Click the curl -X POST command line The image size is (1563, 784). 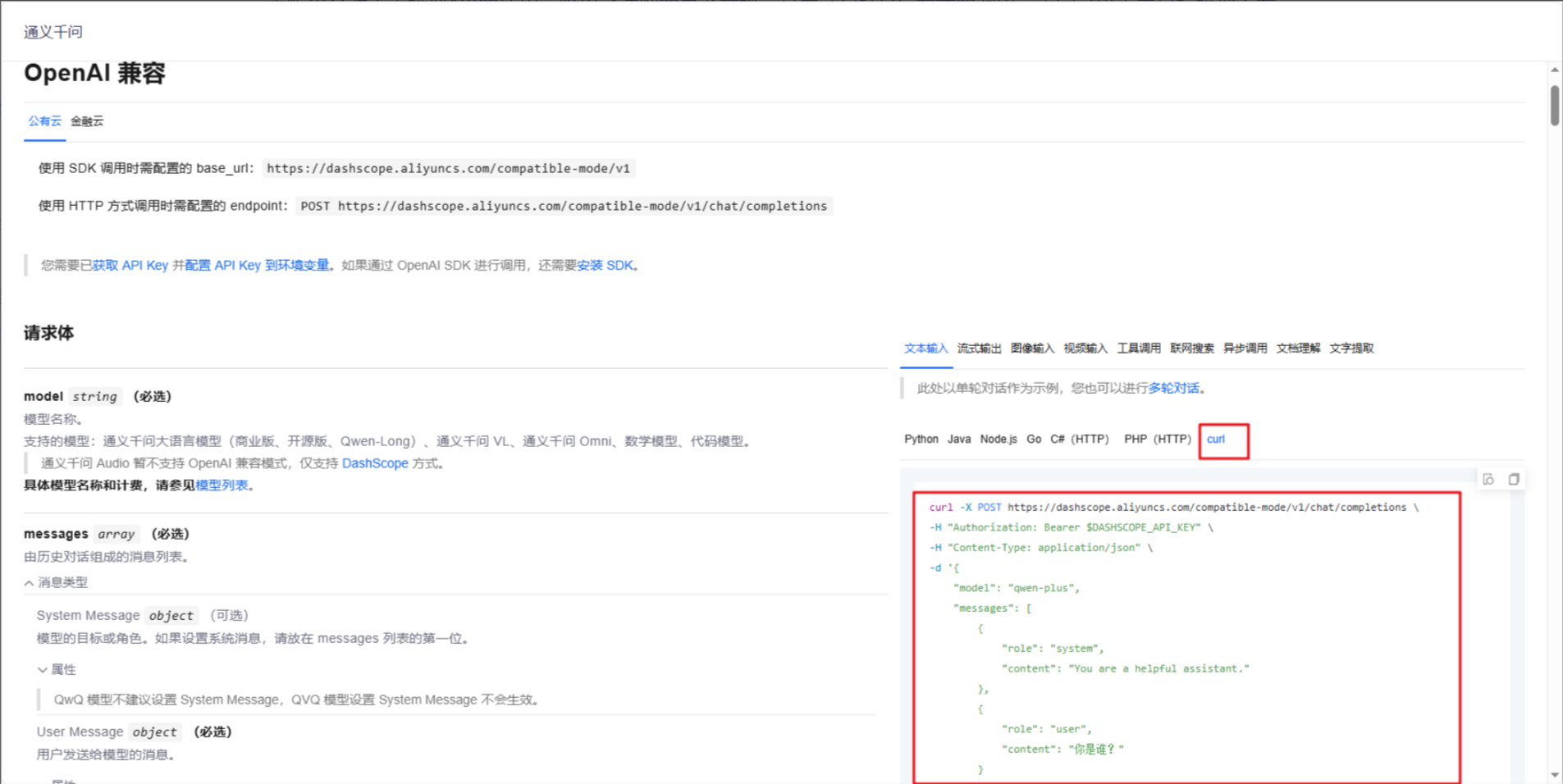tap(1173, 508)
